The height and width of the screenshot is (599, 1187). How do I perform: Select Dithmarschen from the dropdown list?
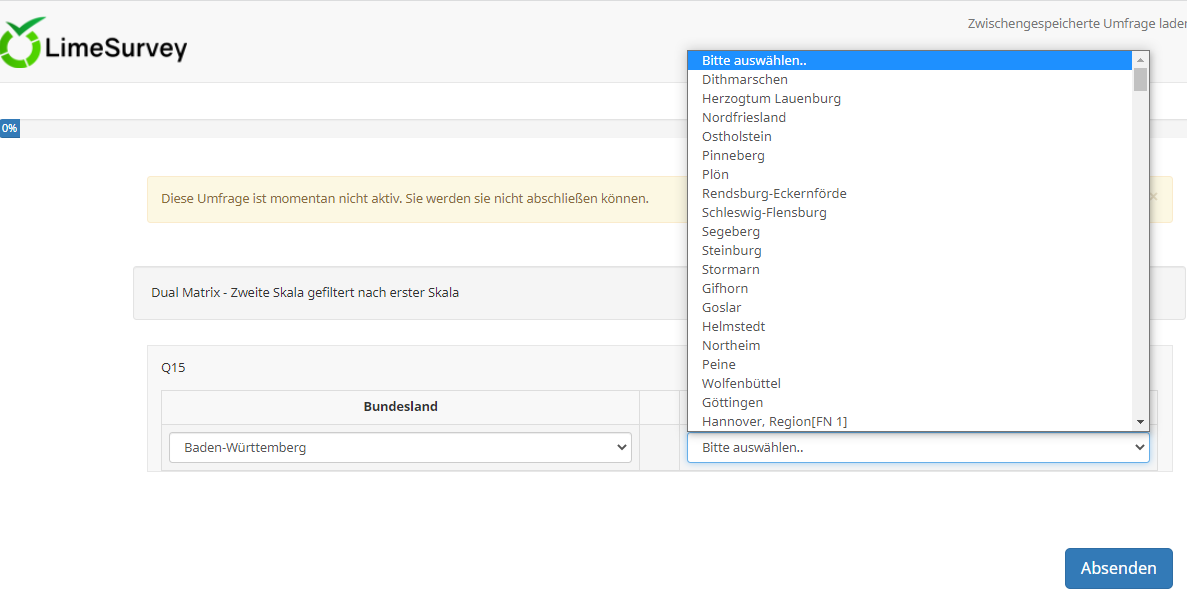pos(745,80)
